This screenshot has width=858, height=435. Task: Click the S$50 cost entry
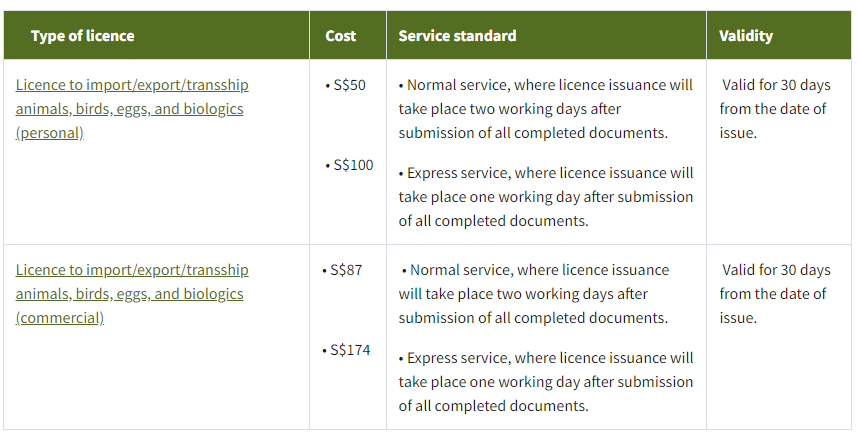click(x=348, y=85)
